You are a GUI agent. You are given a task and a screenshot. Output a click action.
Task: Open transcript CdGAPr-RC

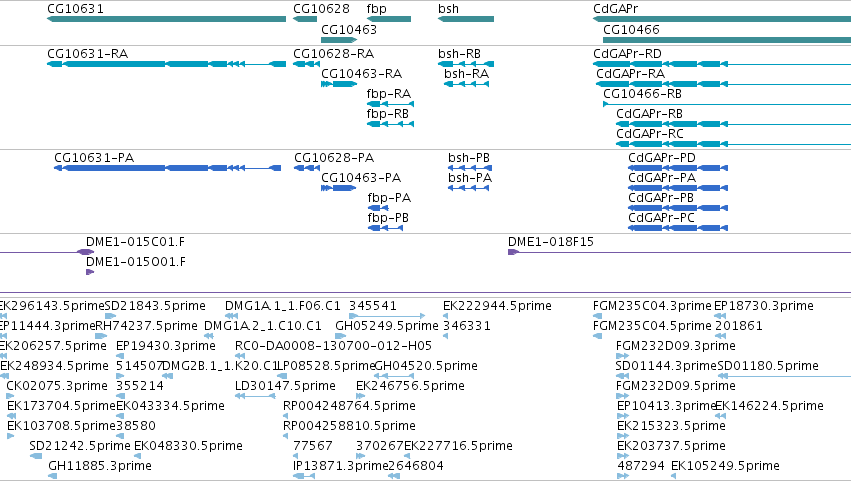point(650,134)
